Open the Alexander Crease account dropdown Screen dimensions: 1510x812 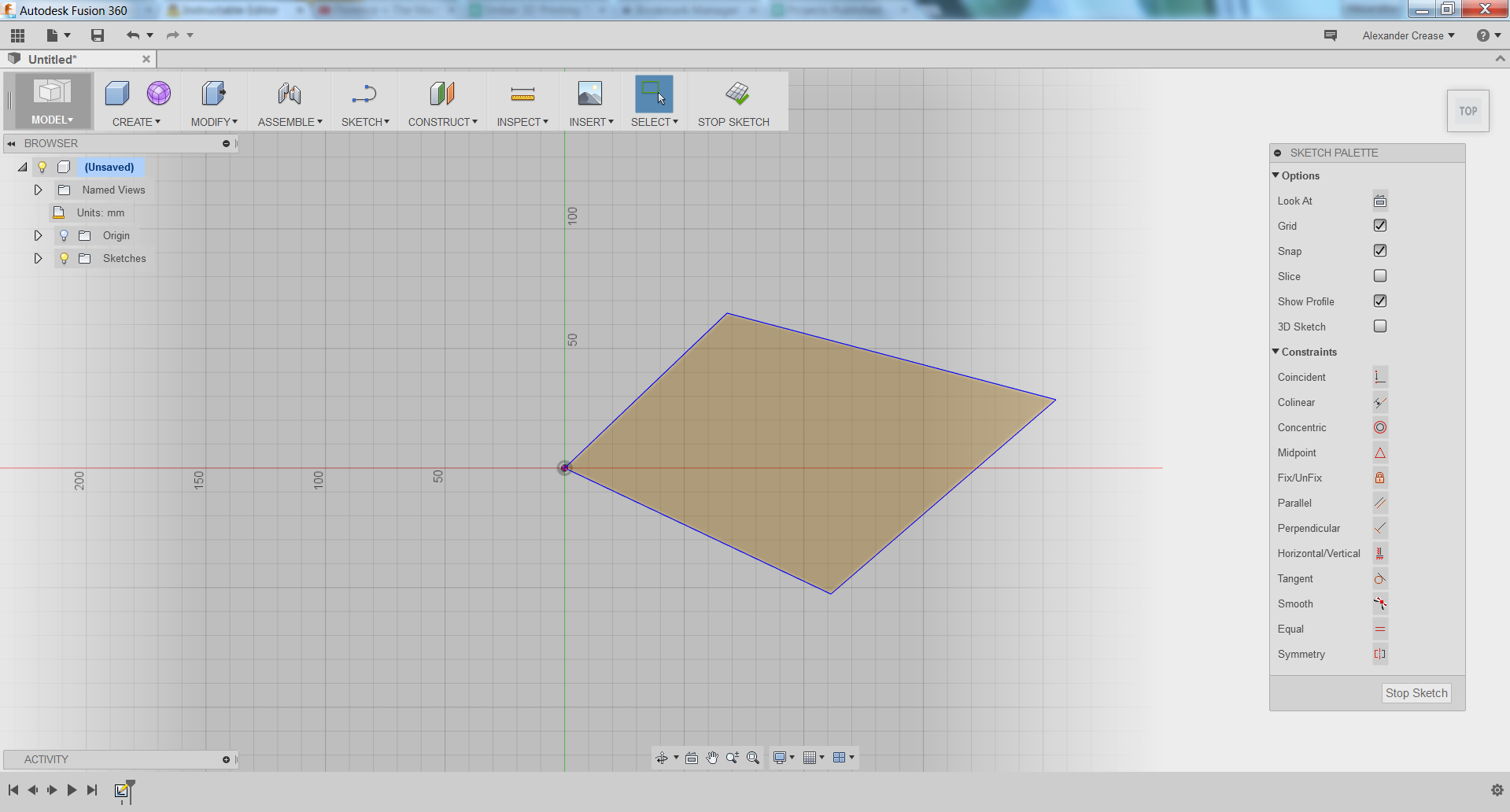(1408, 35)
